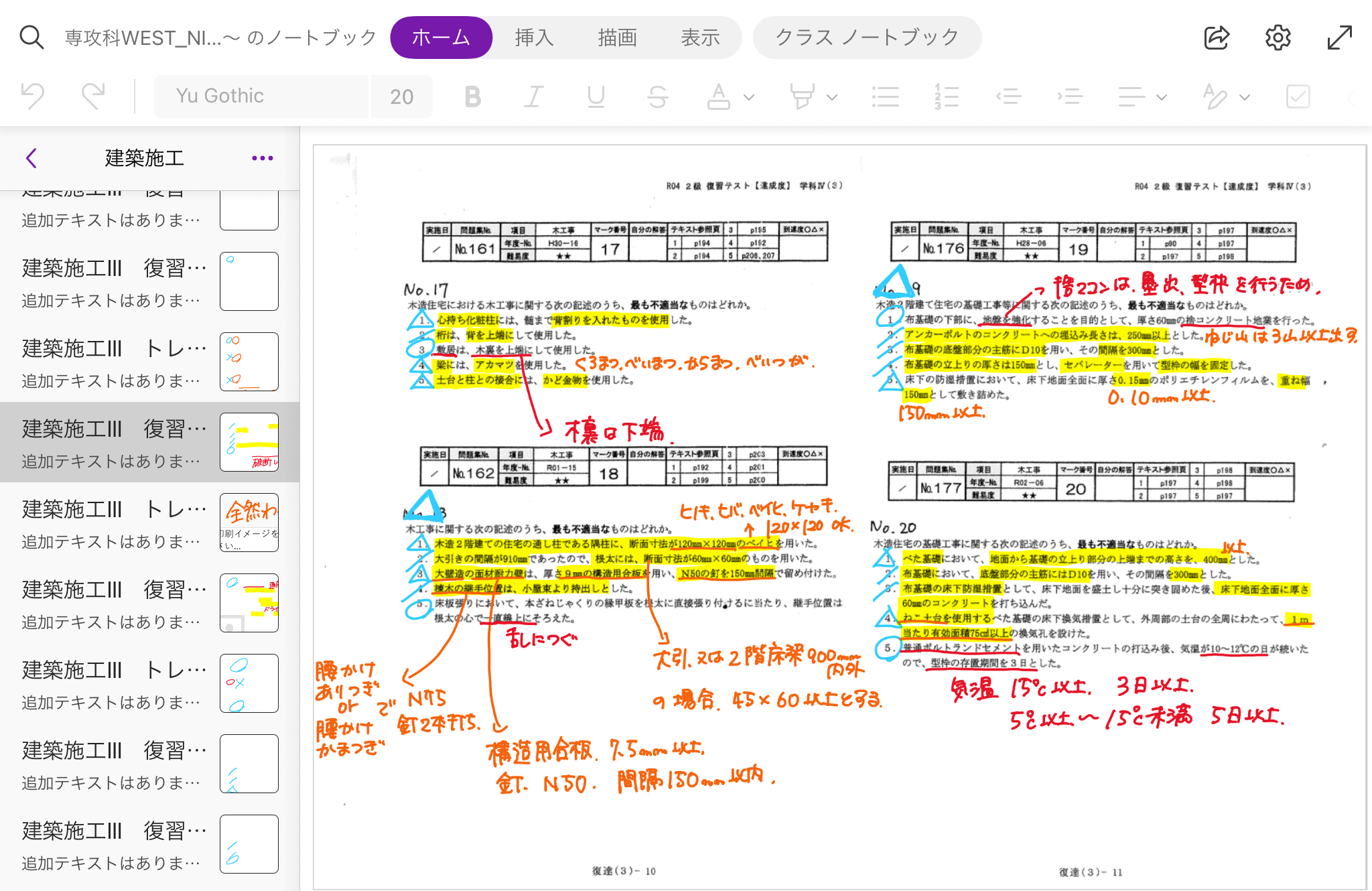Open the page thumbnail with one blue circle

point(249,281)
